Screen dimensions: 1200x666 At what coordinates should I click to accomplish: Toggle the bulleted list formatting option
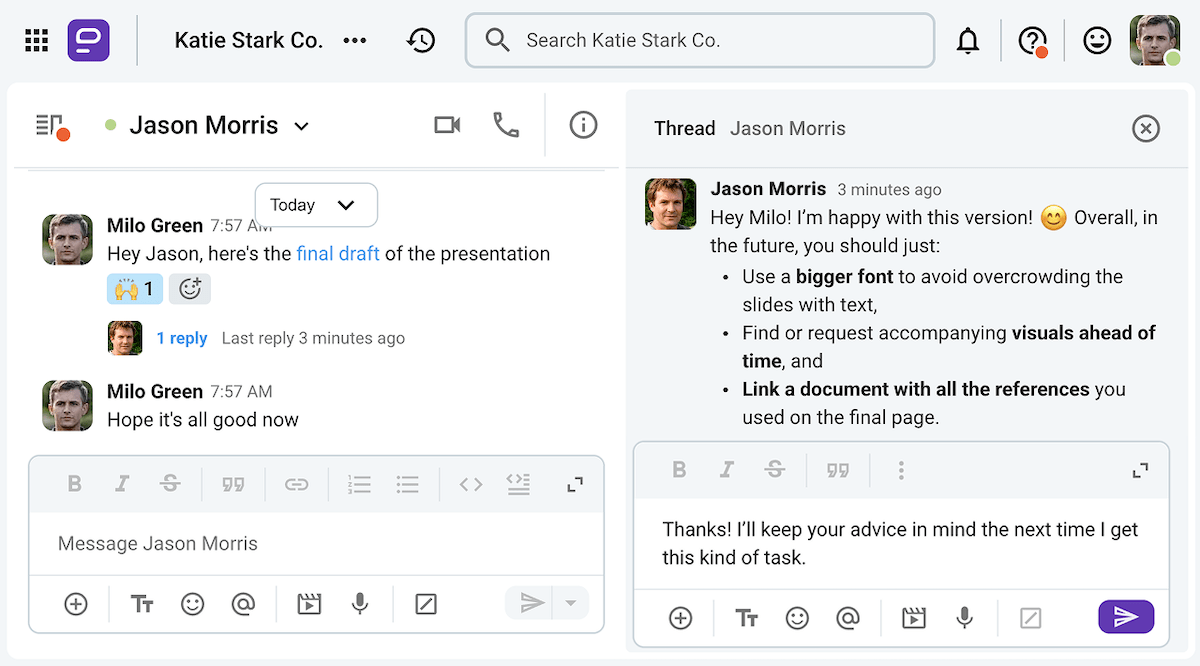[x=407, y=484]
